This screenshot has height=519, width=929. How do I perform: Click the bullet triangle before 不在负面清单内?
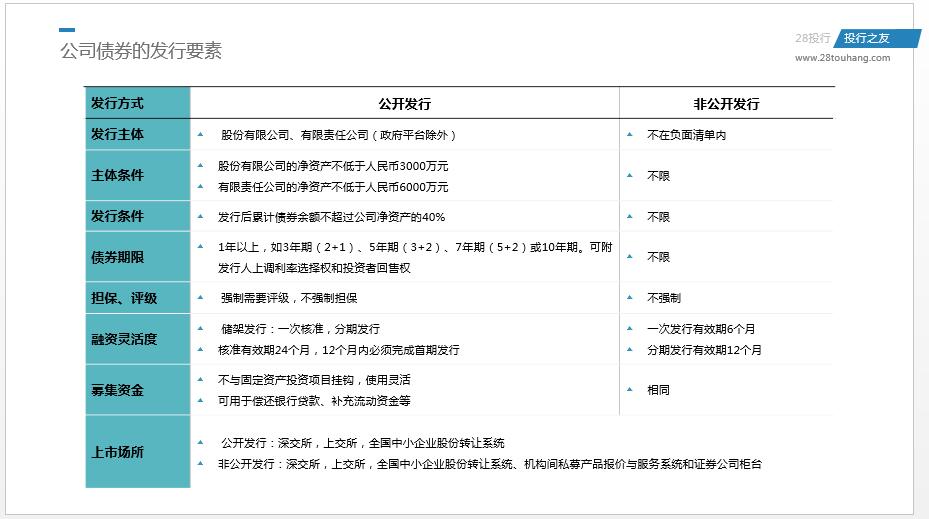[x=630, y=134]
